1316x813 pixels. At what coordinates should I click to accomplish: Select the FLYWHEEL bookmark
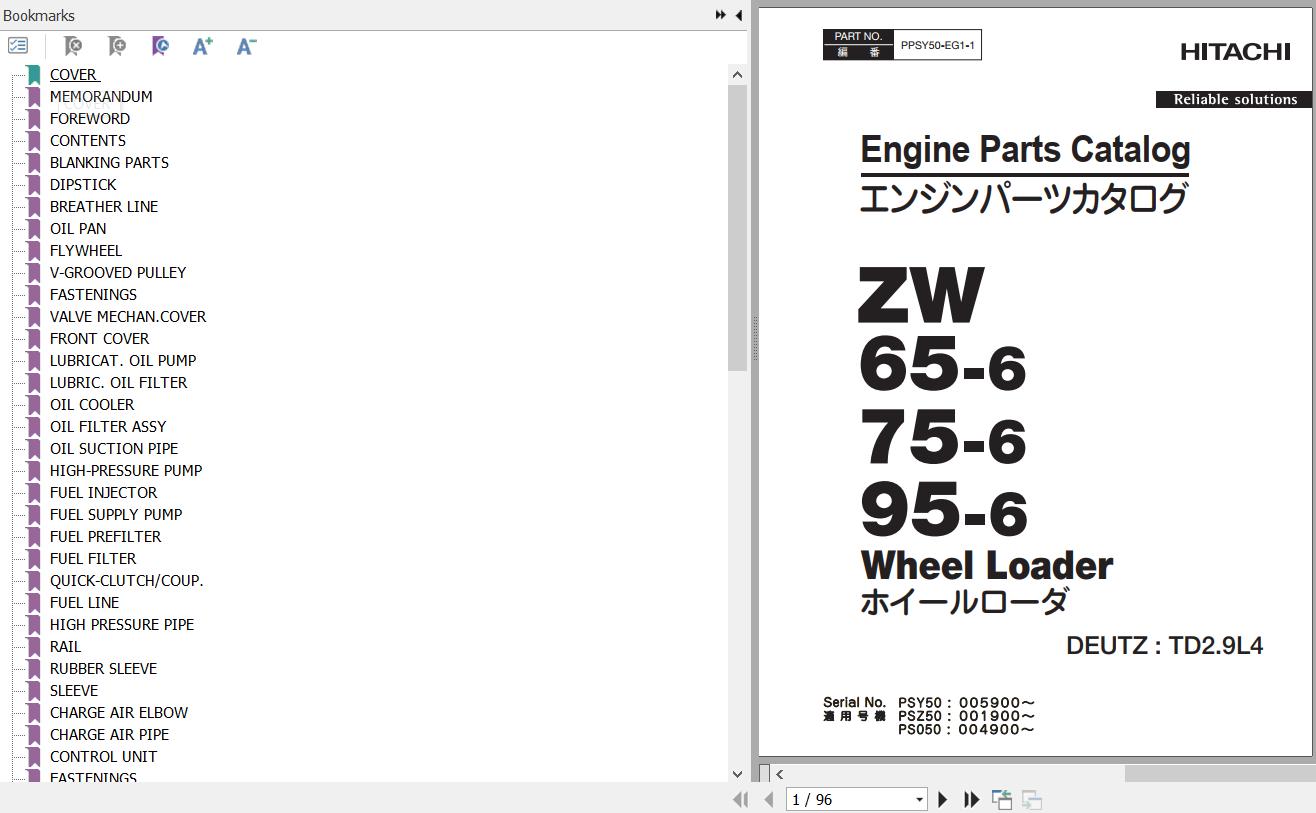click(x=86, y=250)
